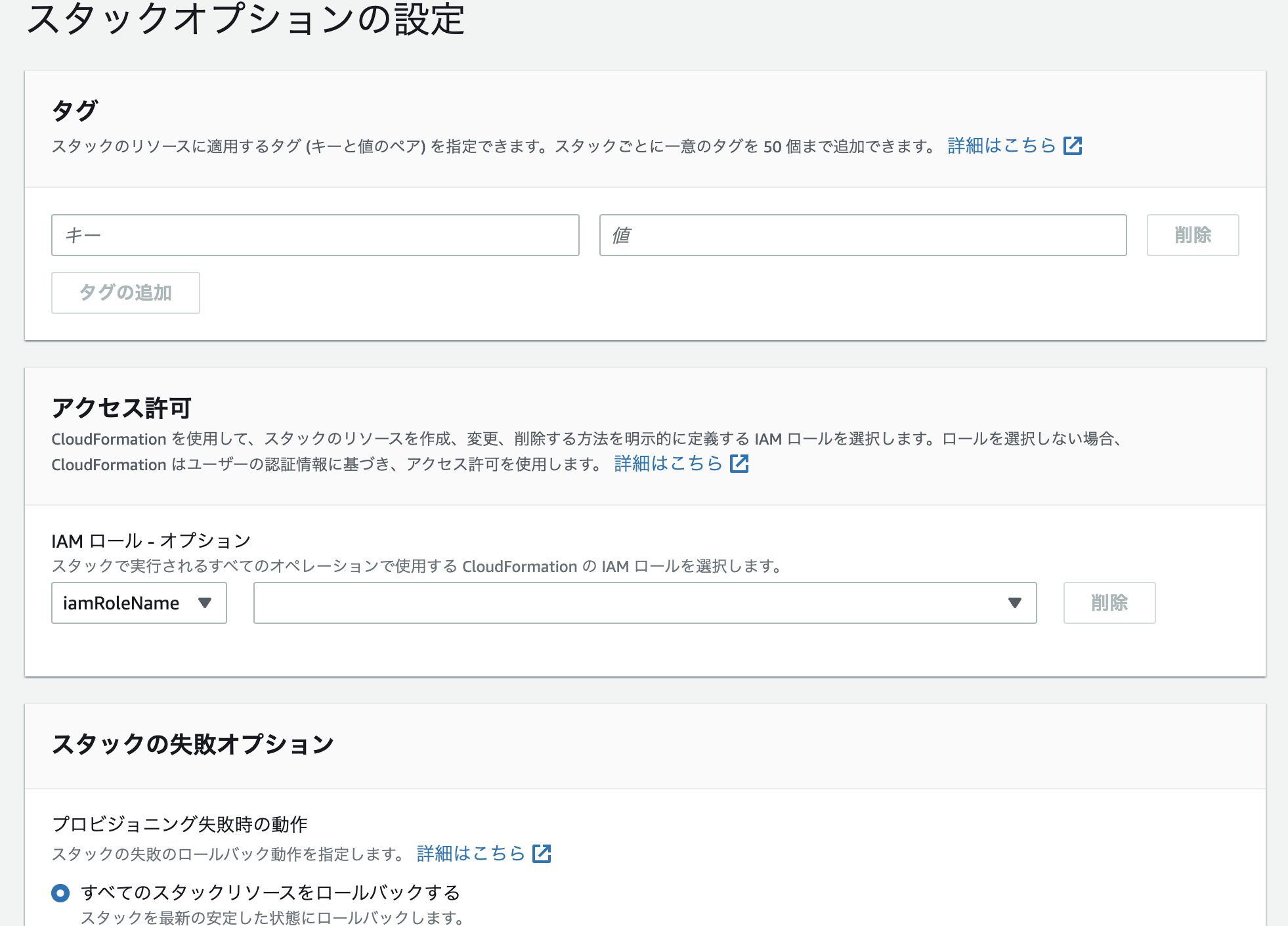Image resolution: width=1288 pixels, height=926 pixels.
Task: Click the タグの追加 button
Action: tap(125, 293)
